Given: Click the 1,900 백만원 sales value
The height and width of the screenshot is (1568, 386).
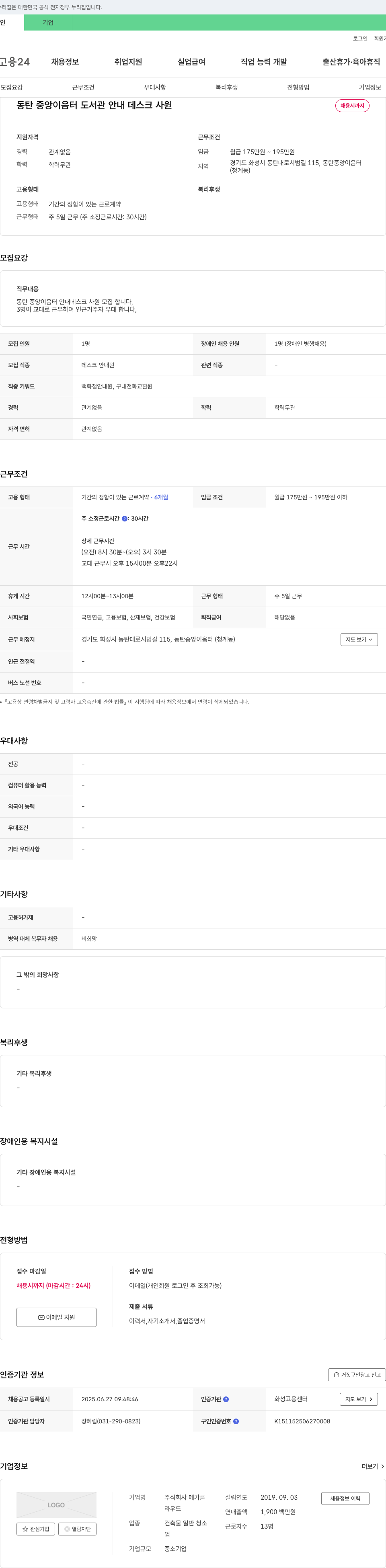Looking at the screenshot, I should [278, 1511].
